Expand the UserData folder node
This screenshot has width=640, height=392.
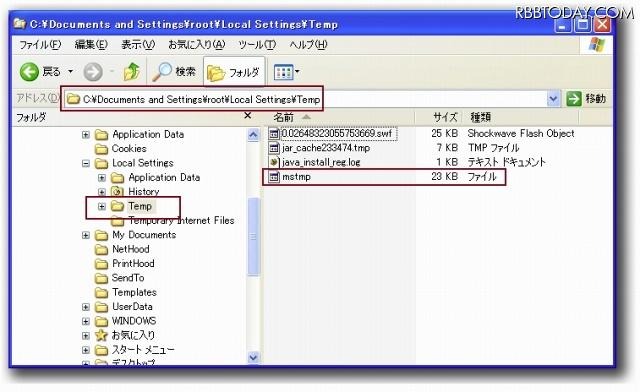click(x=85, y=307)
